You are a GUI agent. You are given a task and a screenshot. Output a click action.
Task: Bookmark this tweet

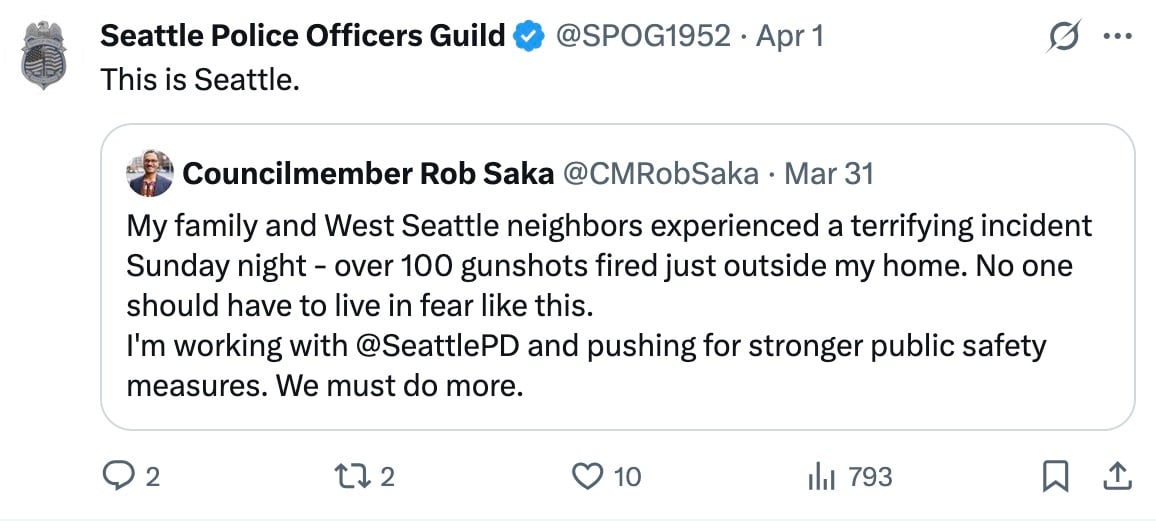coord(1054,477)
